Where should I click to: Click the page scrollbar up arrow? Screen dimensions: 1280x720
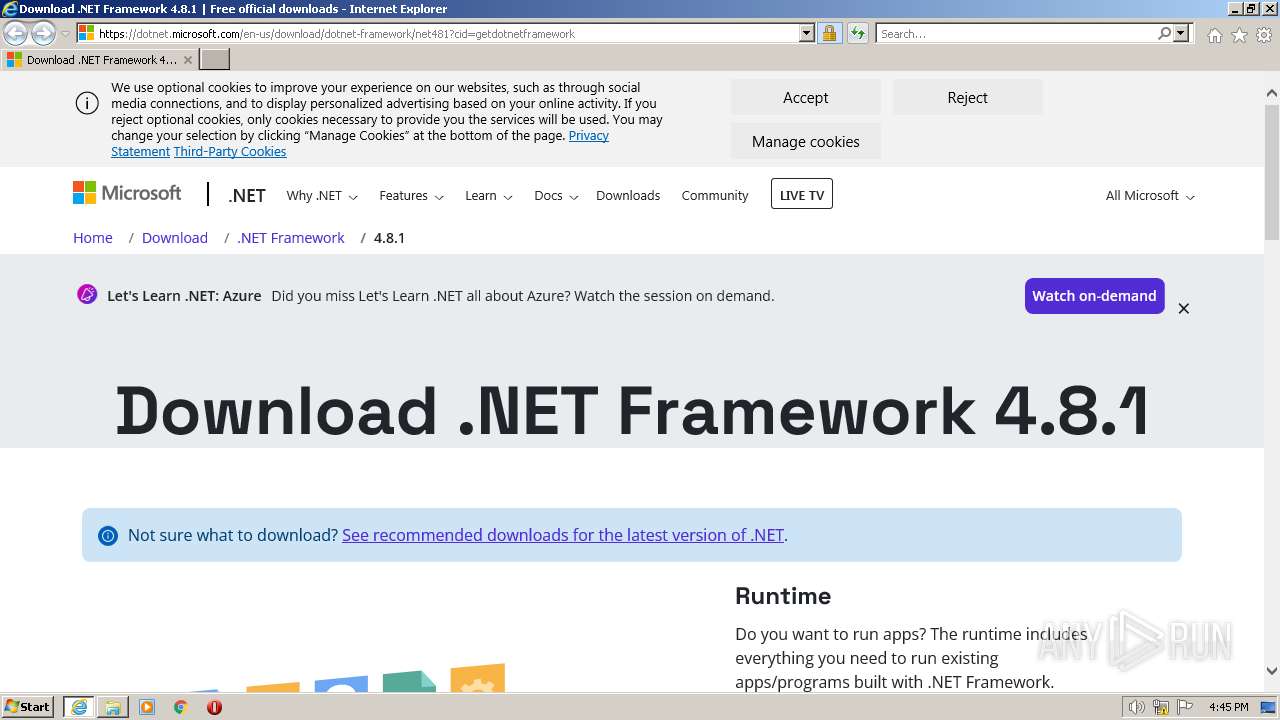tap(1271, 93)
